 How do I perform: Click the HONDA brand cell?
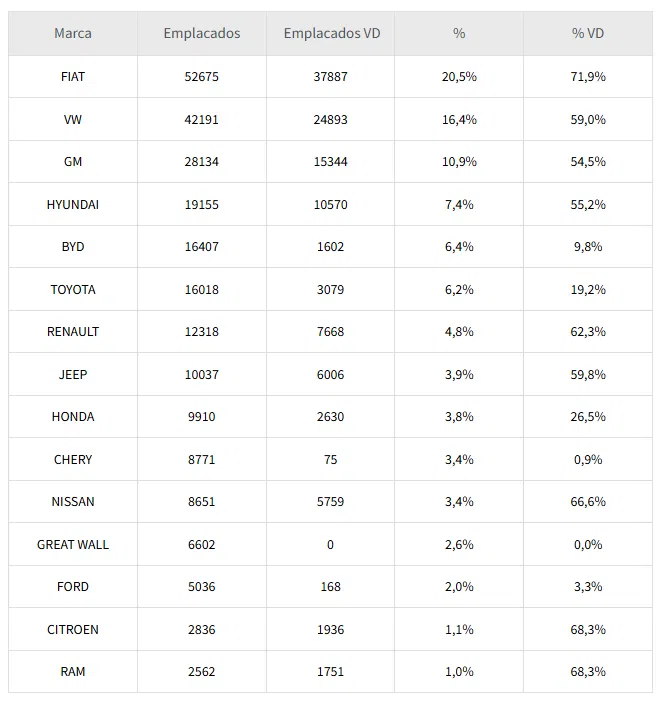click(x=73, y=417)
